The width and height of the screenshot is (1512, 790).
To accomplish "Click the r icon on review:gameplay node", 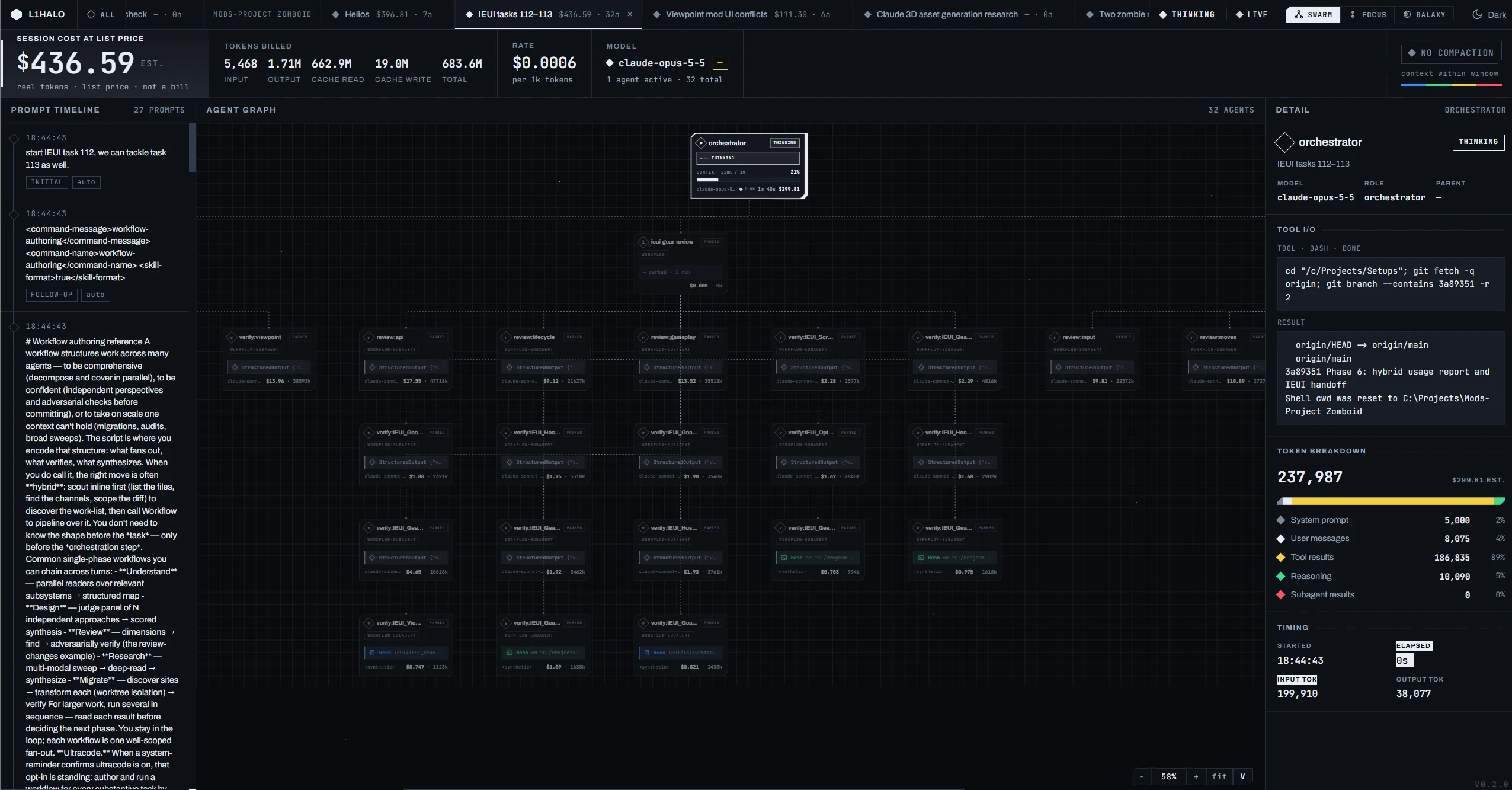I will coord(643,337).
